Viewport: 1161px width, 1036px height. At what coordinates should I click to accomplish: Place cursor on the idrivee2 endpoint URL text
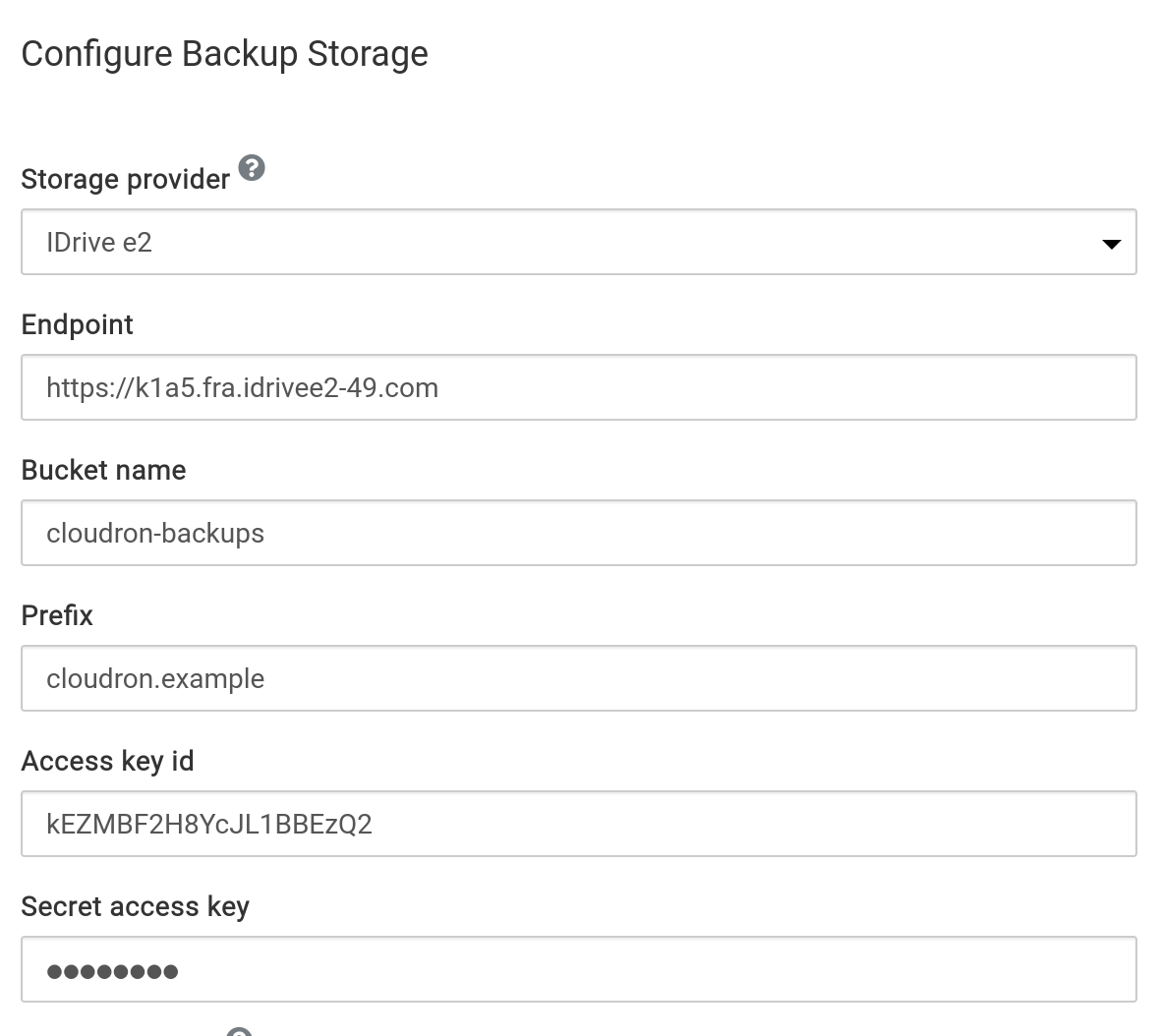tap(242, 387)
